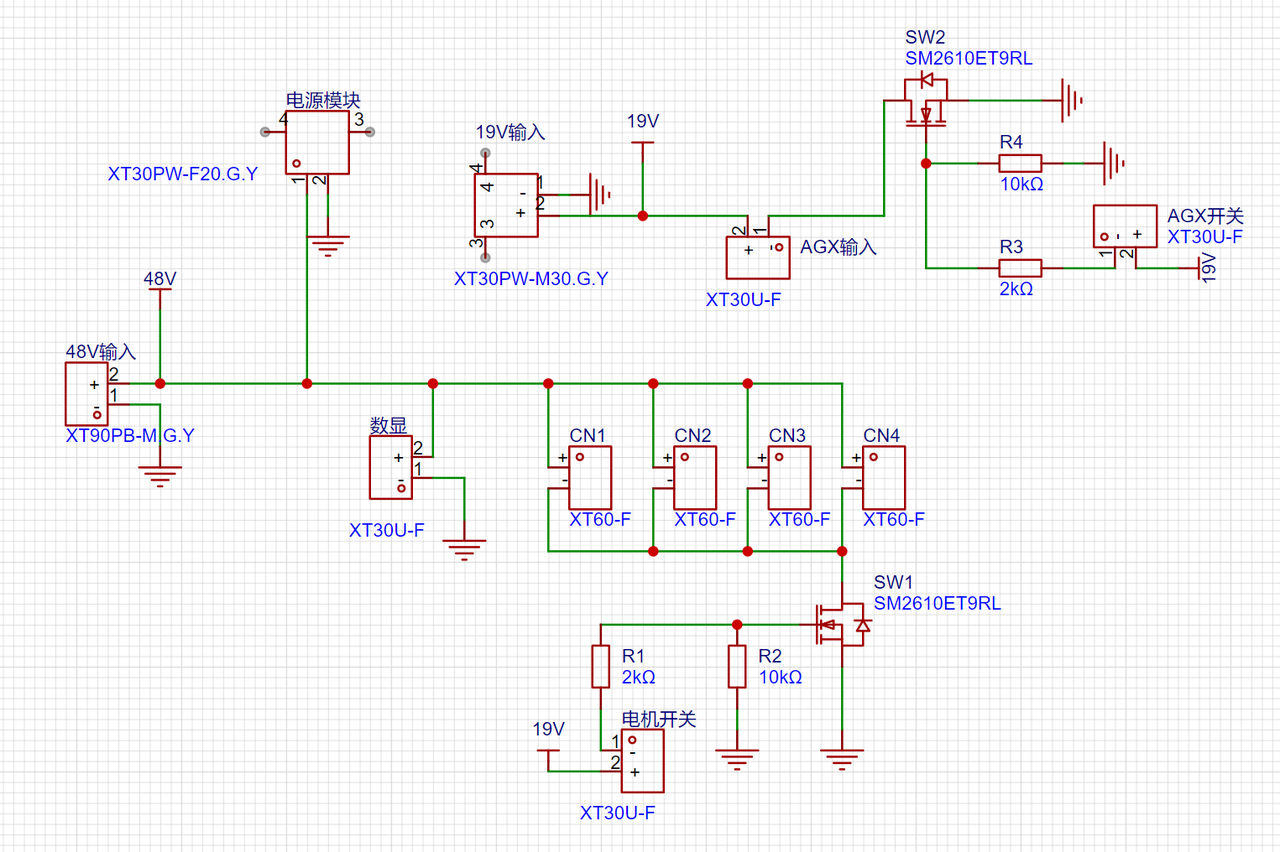Select the CN2 connector box
This screenshot has width=1280, height=852.
point(695,478)
